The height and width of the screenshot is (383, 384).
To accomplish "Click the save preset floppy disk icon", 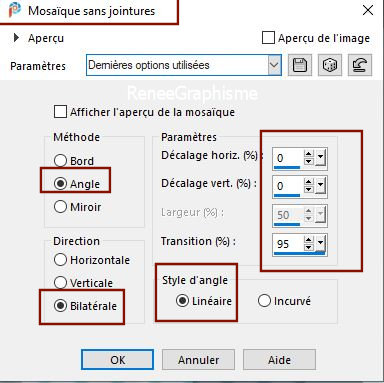I will tap(300, 65).
